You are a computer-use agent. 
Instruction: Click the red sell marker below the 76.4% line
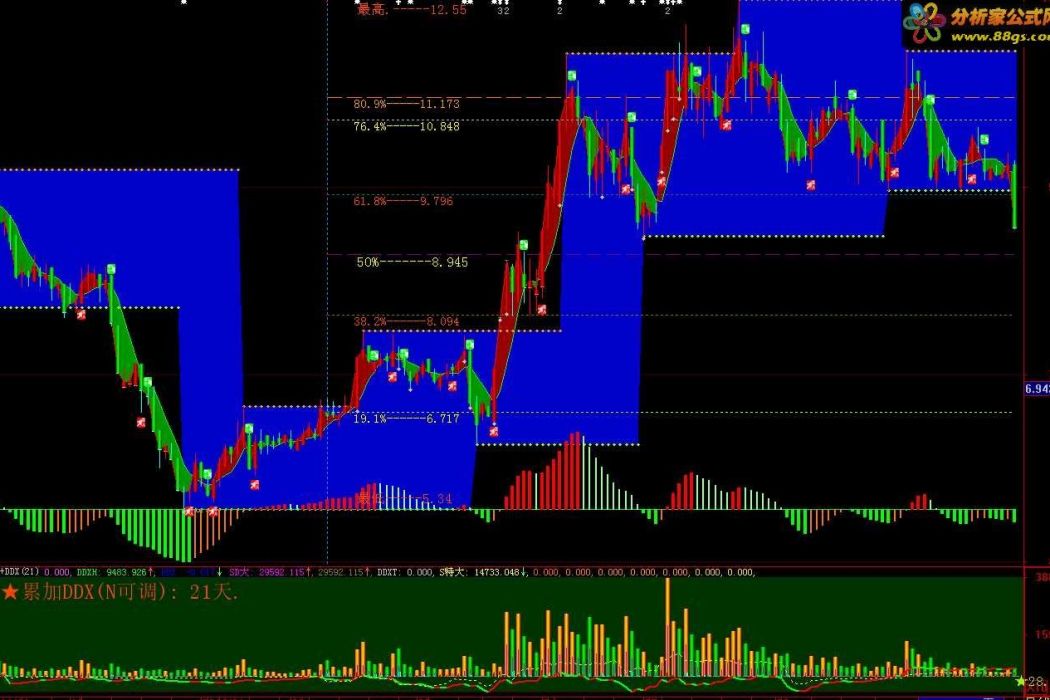(x=726, y=125)
